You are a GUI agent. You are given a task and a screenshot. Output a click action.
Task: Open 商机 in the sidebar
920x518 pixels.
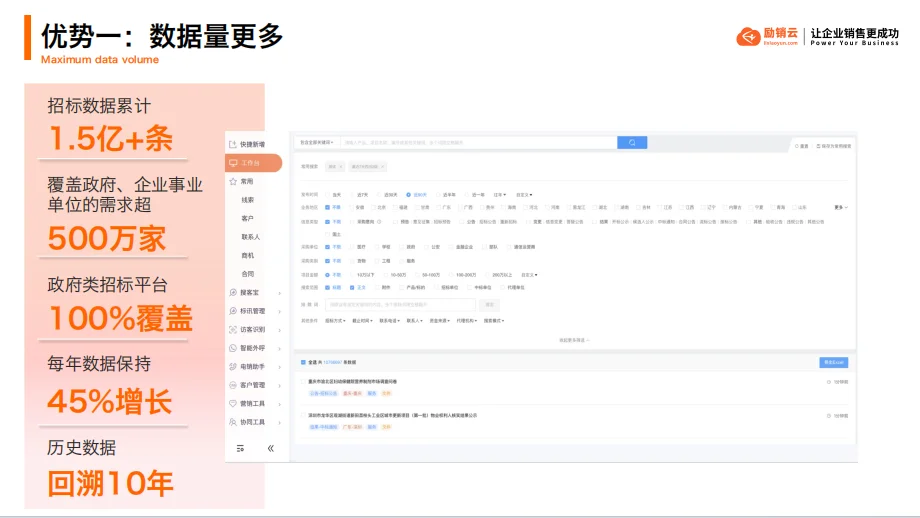pos(248,256)
